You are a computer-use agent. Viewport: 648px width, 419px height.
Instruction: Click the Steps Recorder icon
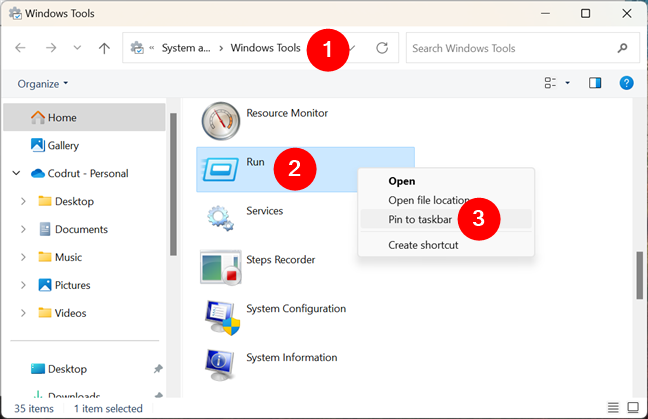coord(221,267)
